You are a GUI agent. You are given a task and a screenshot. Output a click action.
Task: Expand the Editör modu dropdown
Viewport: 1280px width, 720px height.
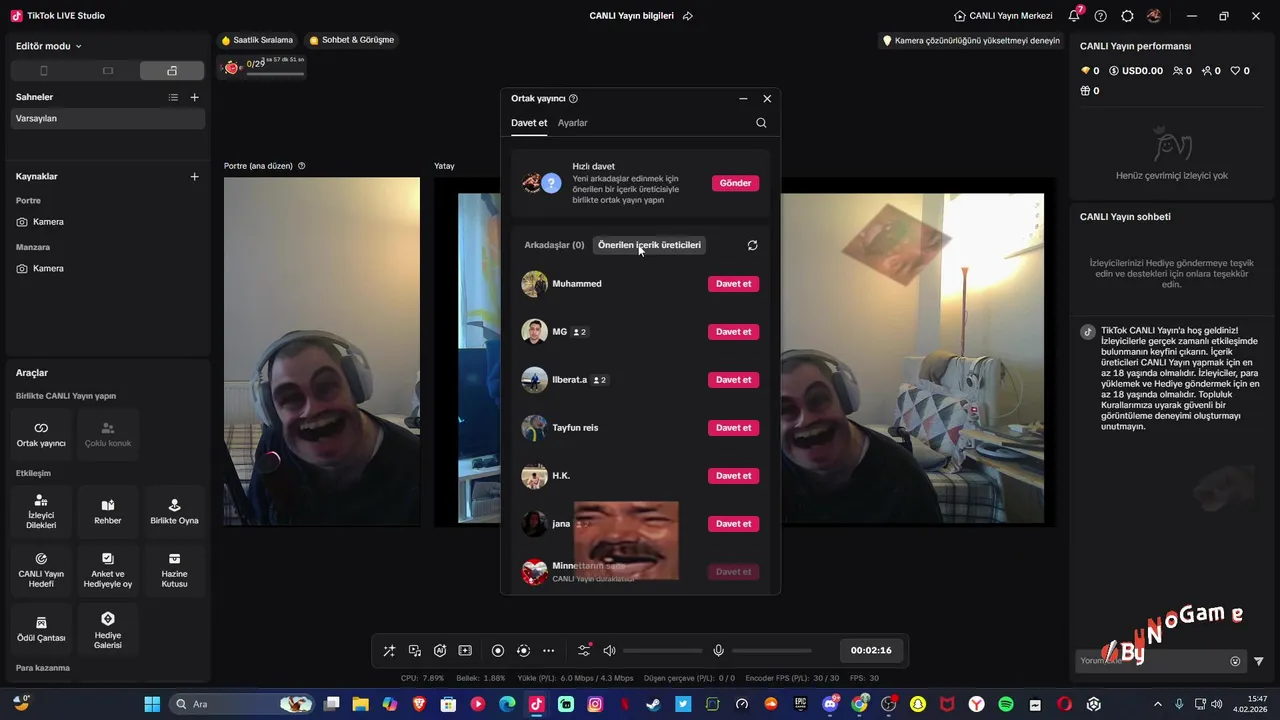pos(49,46)
